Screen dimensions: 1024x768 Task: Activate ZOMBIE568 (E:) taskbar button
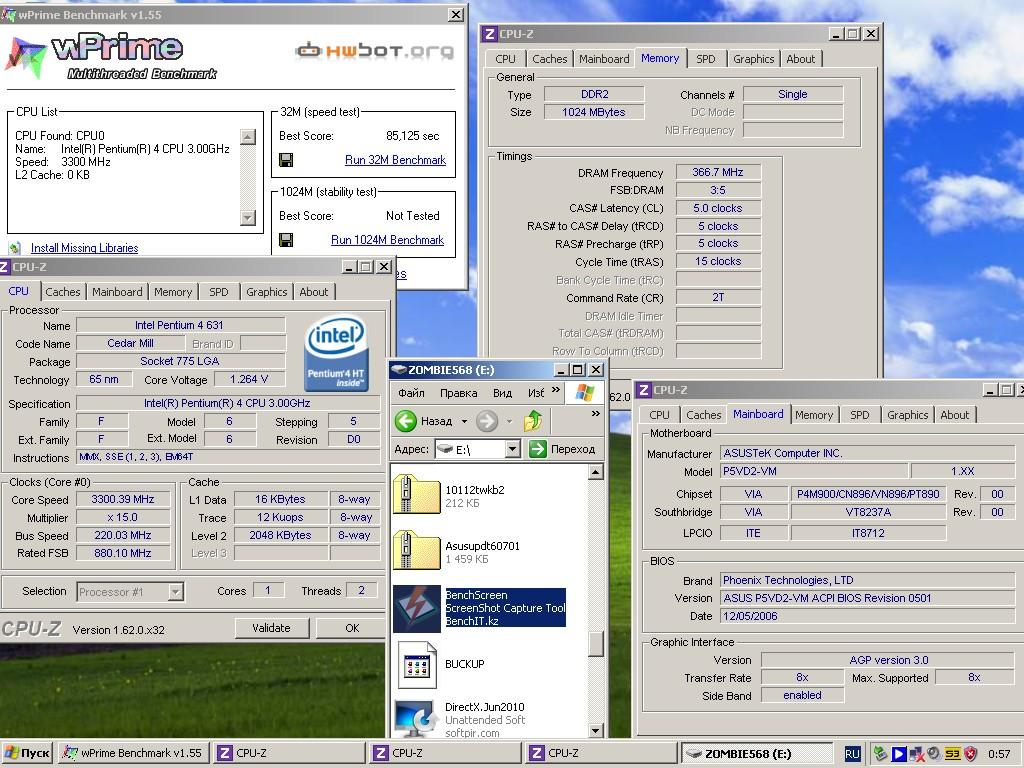(758, 754)
